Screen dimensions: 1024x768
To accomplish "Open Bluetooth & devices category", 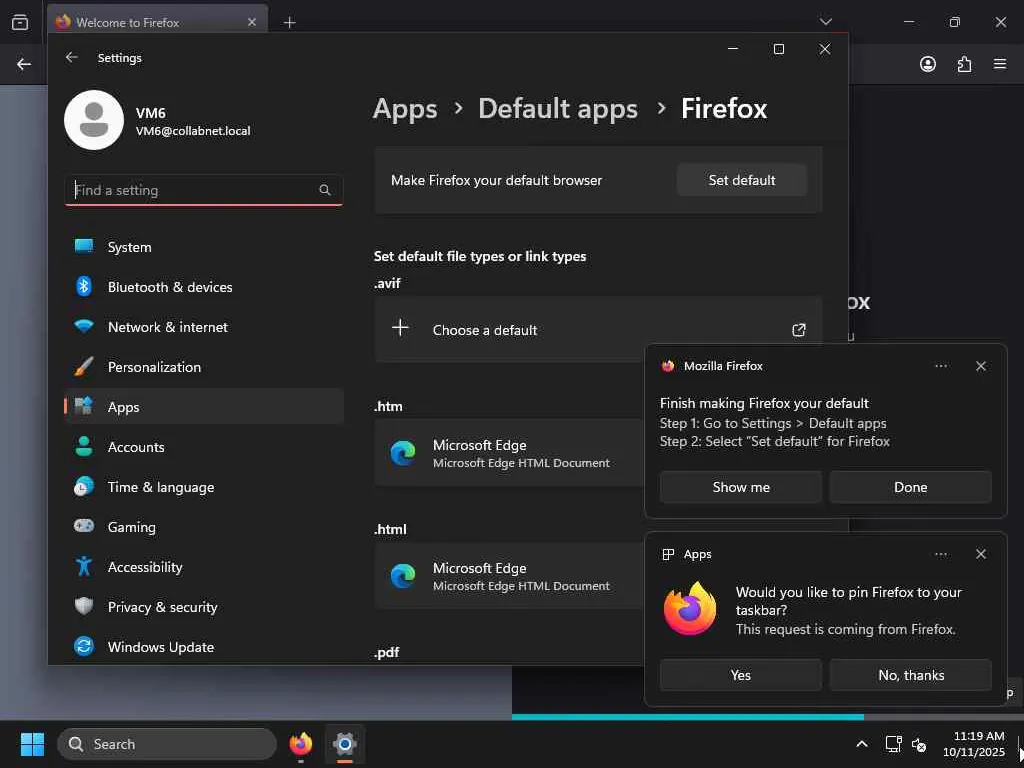I will pyautogui.click(x=204, y=287).
